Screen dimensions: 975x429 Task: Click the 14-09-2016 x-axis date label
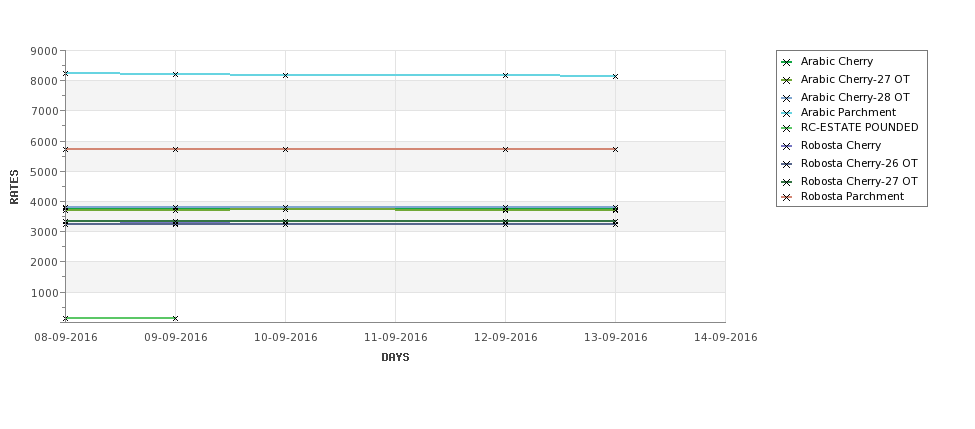tap(726, 337)
